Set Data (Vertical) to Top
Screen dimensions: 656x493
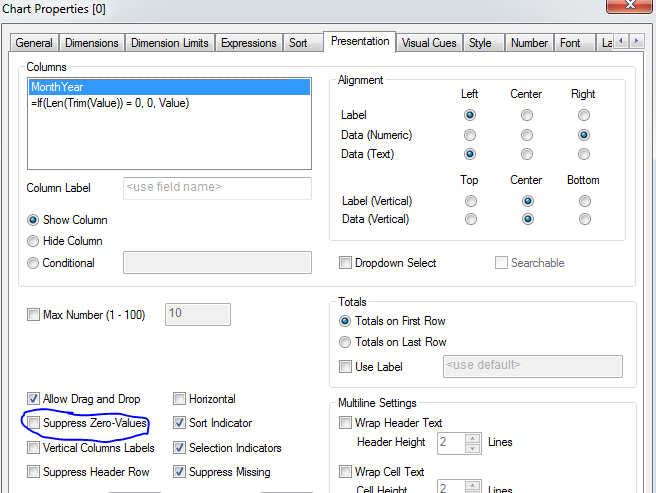[471, 219]
